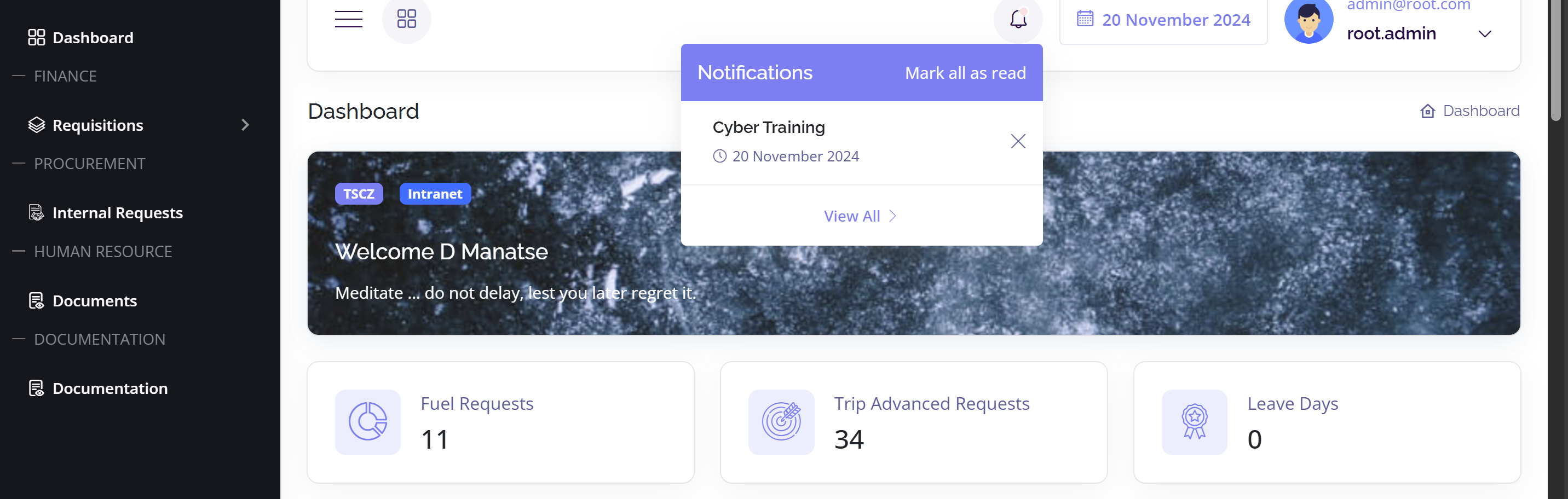The height and width of the screenshot is (499, 1568).
Task: Click home icon in breadcrumb
Action: click(1427, 112)
